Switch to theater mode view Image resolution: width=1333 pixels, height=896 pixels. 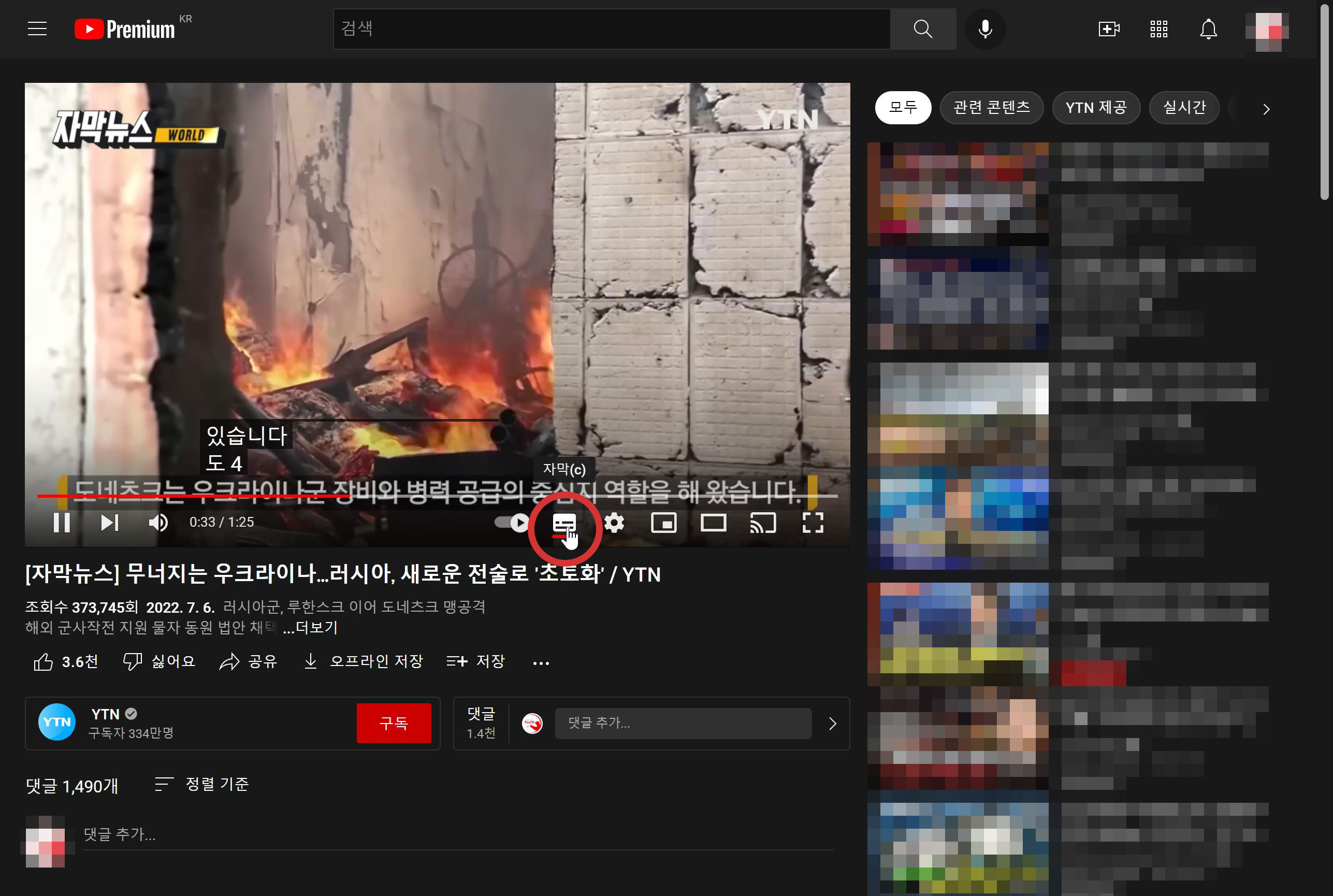713,522
